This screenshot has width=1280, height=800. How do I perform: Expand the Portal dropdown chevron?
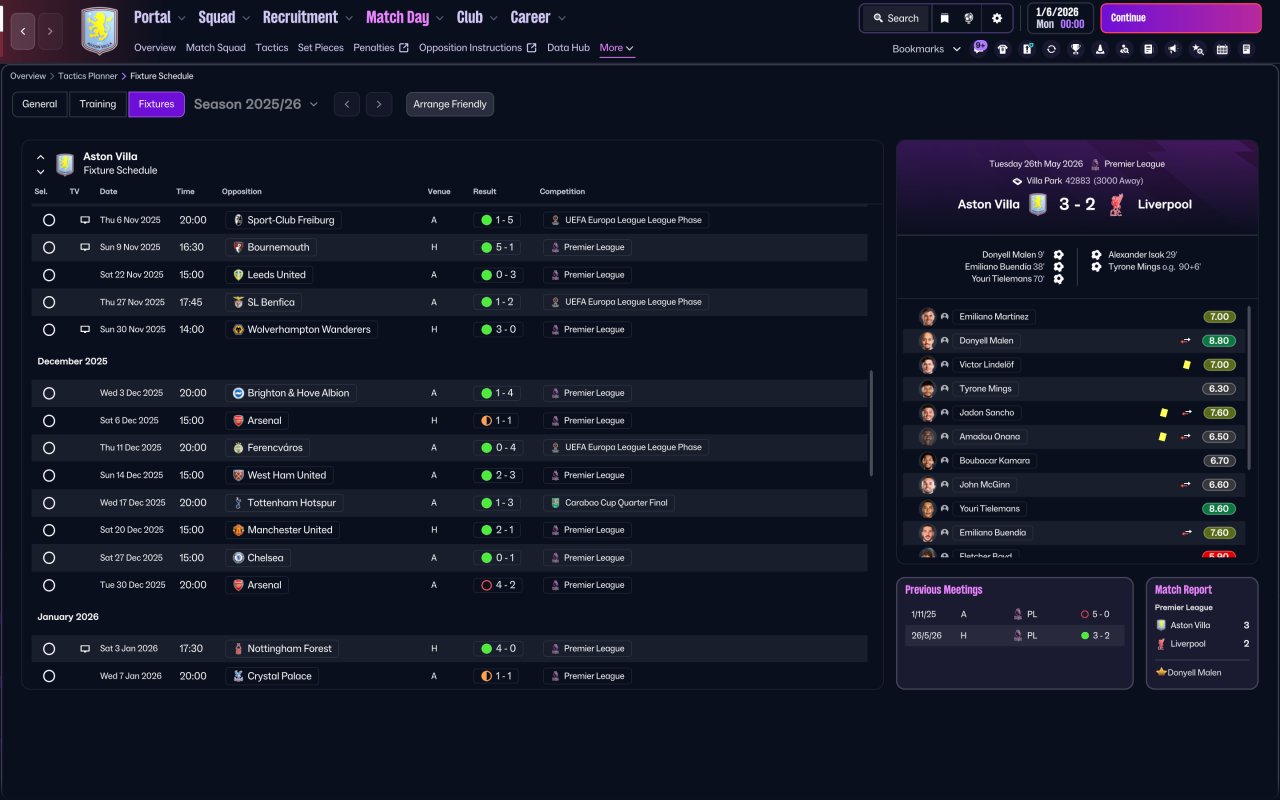(x=181, y=18)
